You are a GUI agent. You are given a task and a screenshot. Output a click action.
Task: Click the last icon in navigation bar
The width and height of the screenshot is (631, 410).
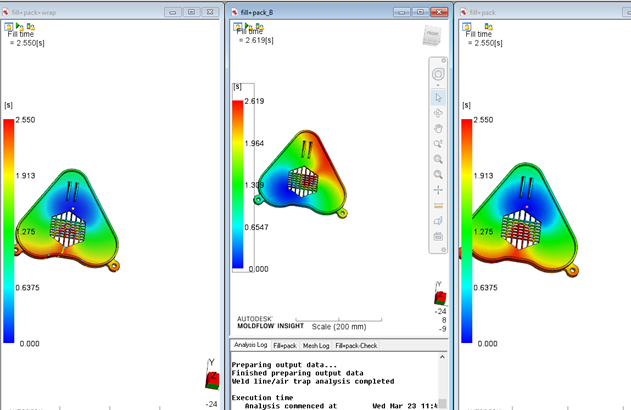(438, 236)
